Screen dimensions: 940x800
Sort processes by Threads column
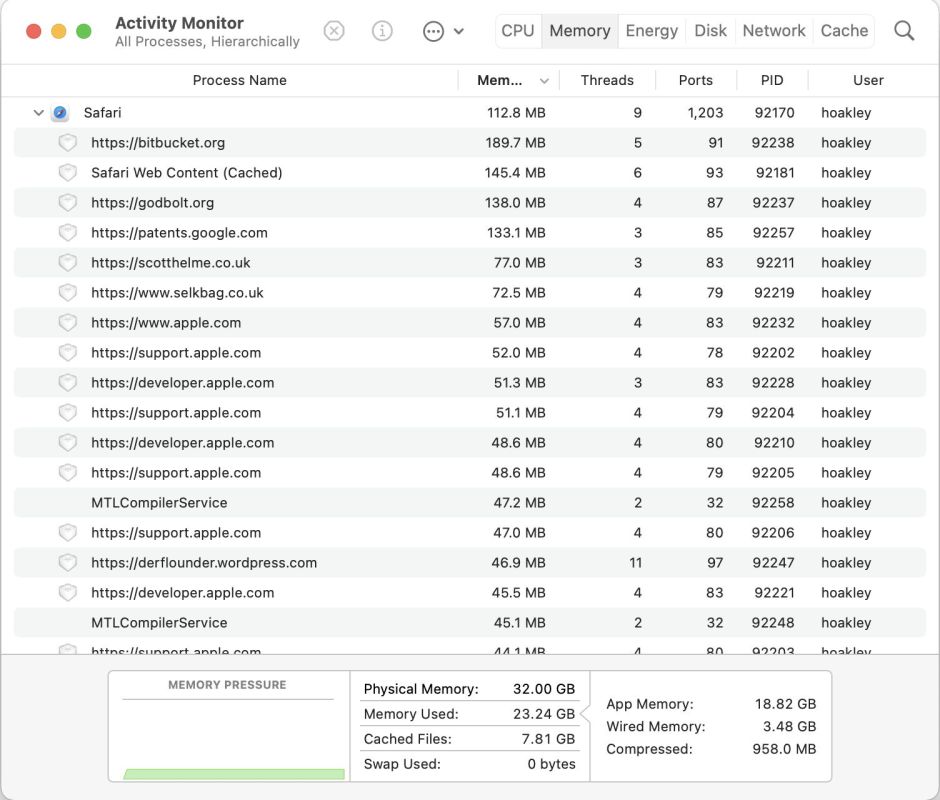coord(607,81)
